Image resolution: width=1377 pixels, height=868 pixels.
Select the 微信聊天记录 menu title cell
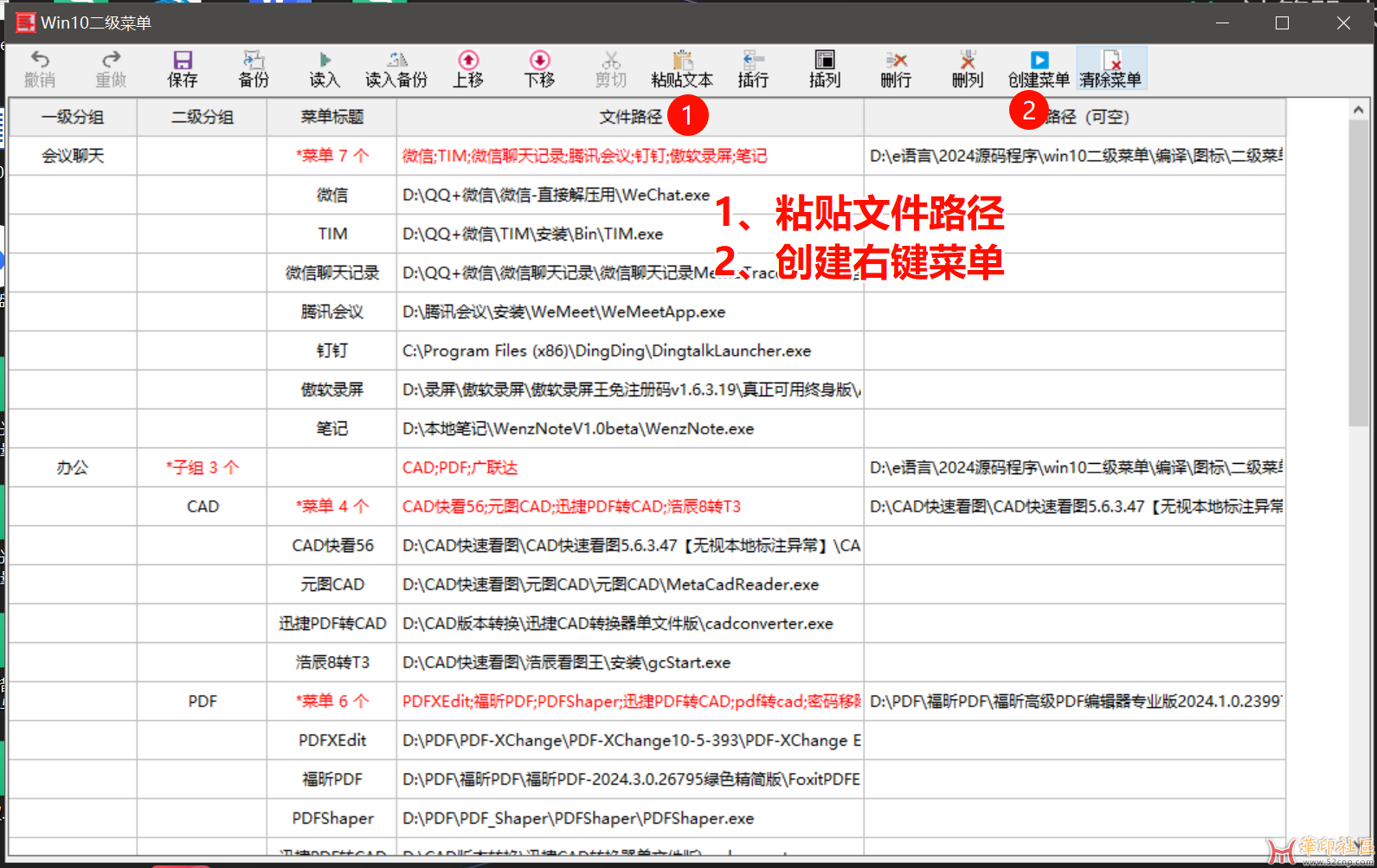(x=332, y=273)
